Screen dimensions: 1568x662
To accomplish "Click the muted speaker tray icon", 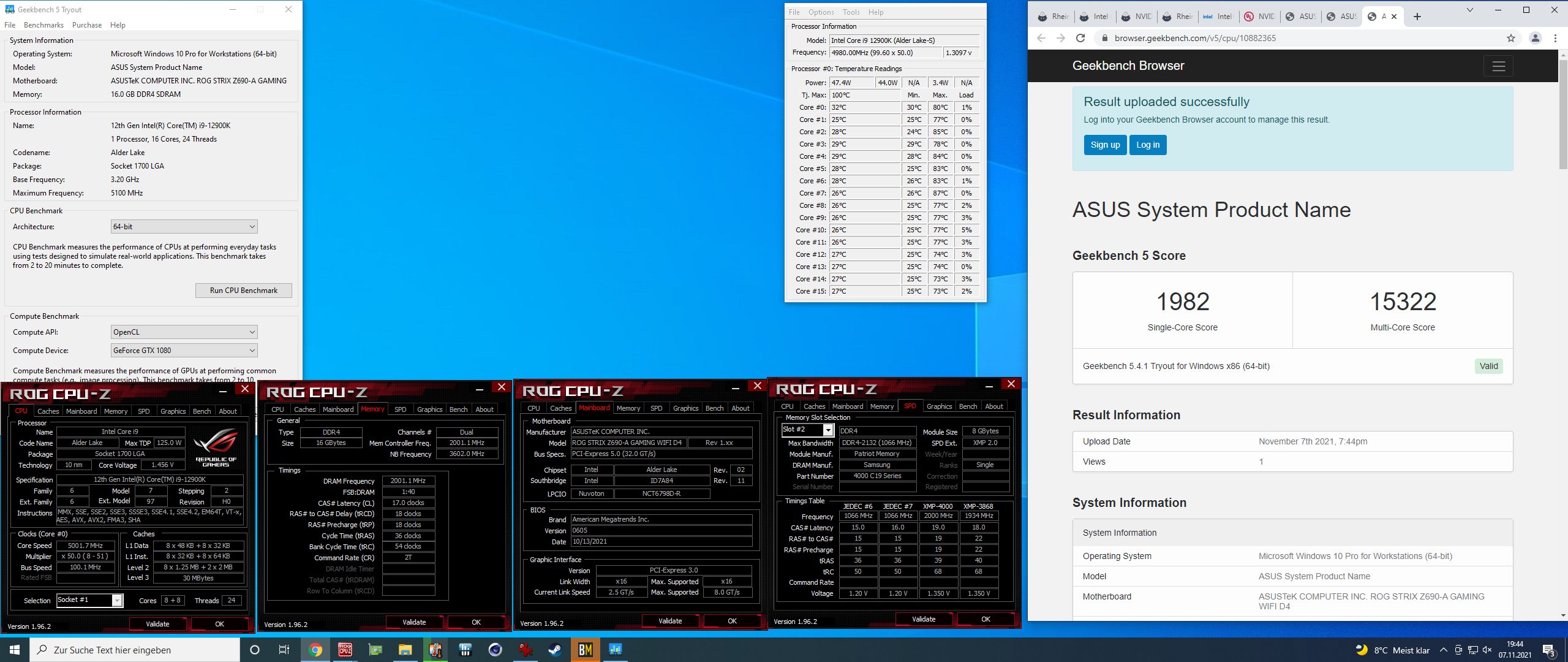I will click(1487, 650).
